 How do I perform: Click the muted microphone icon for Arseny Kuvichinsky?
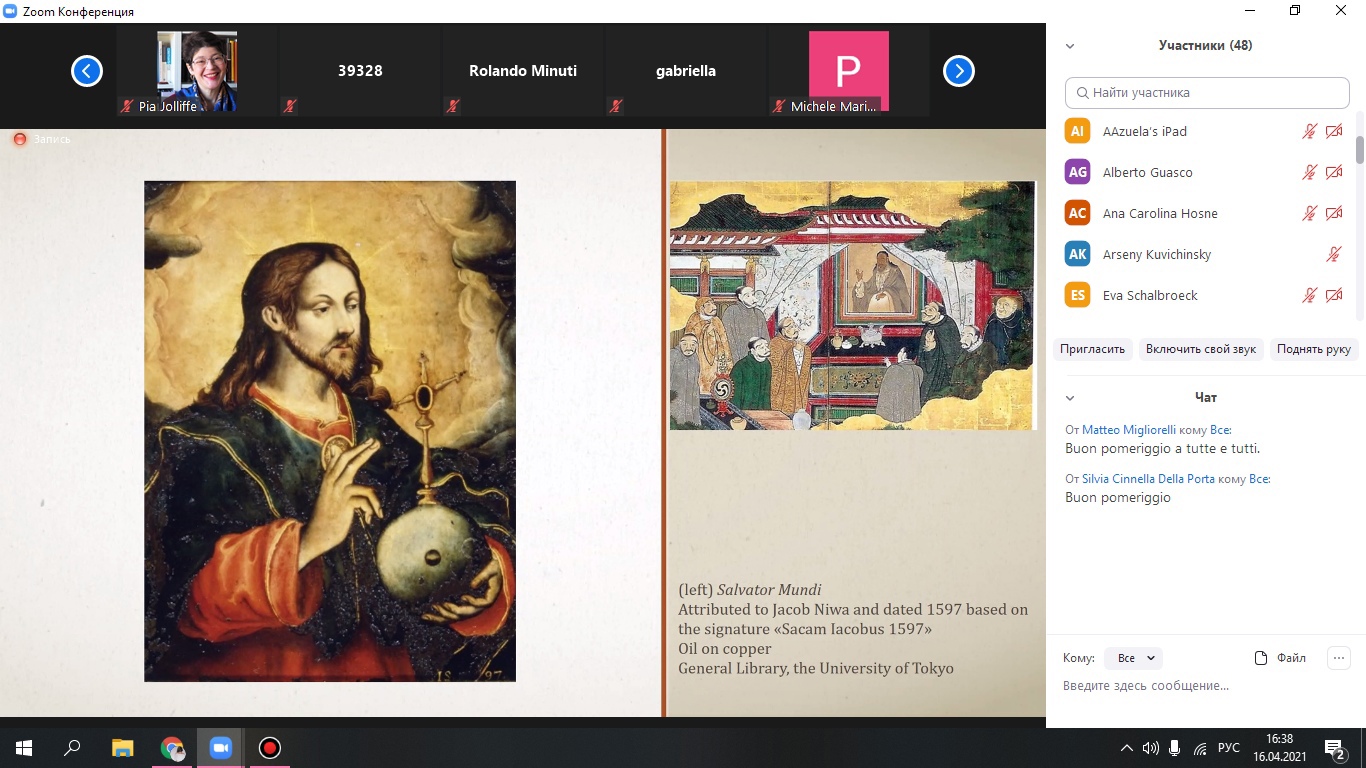point(1333,254)
